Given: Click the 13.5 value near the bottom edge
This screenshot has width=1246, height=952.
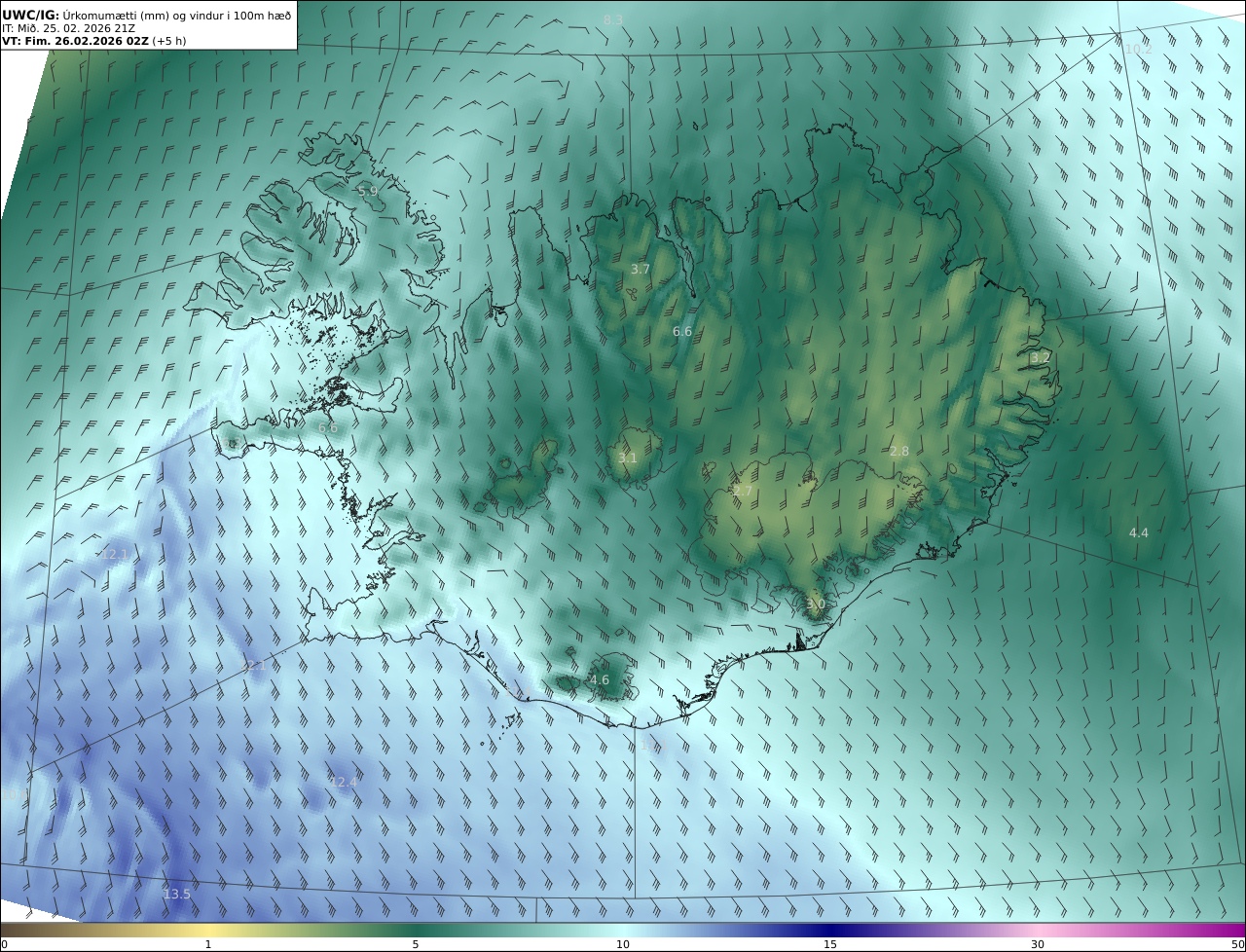Looking at the screenshot, I should point(177,895).
